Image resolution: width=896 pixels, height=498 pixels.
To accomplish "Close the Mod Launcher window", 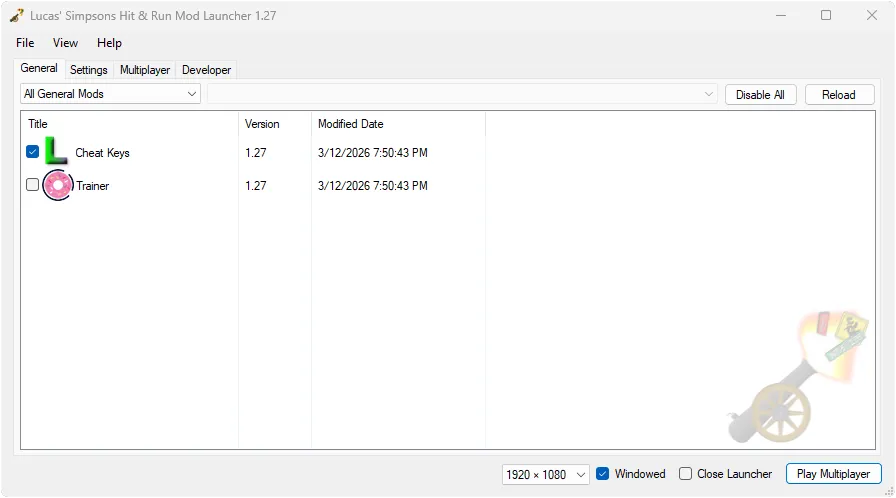I will click(x=871, y=15).
